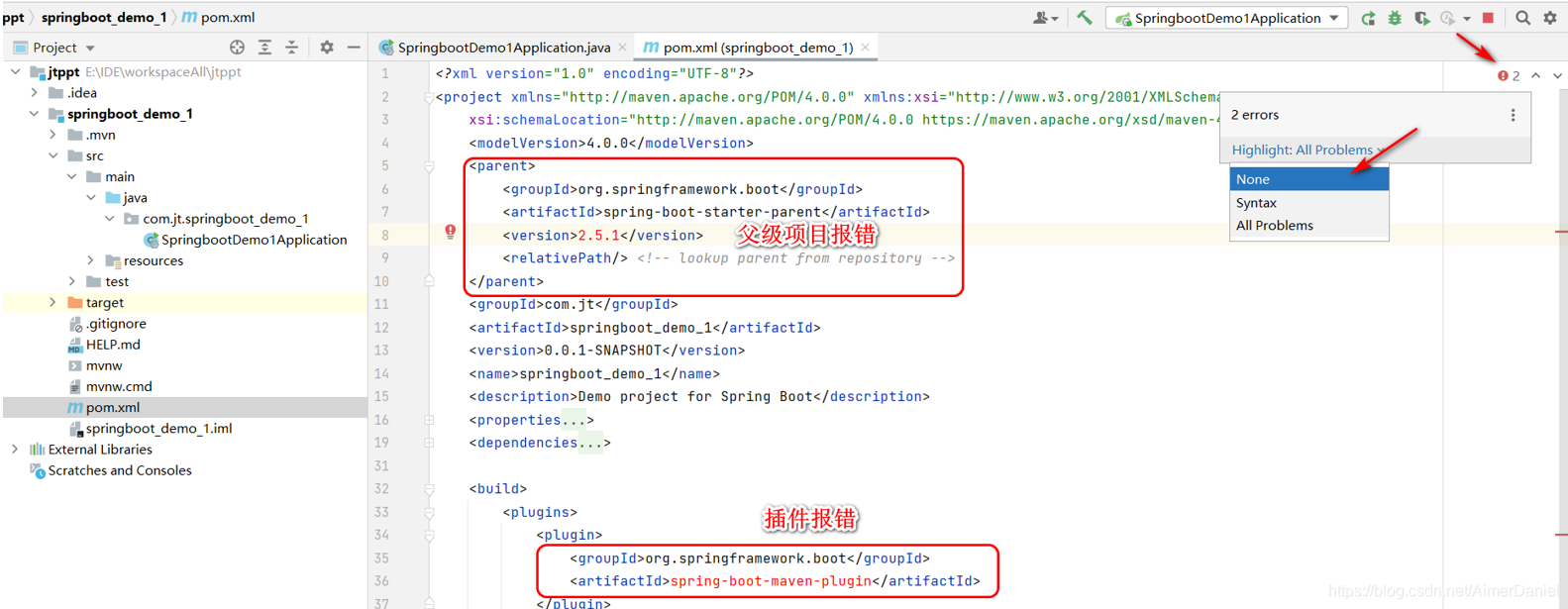Collapse the main folder
This screenshot has width=1568, height=609.
[x=71, y=176]
